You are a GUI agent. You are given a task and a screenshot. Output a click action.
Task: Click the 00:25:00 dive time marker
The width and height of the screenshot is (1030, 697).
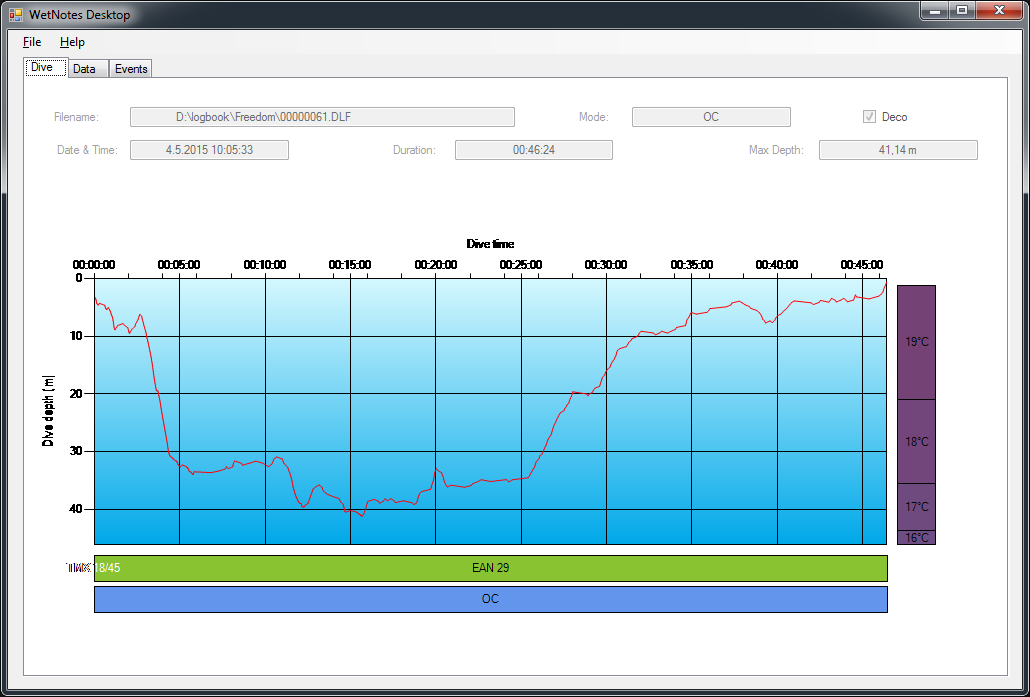[x=521, y=265]
